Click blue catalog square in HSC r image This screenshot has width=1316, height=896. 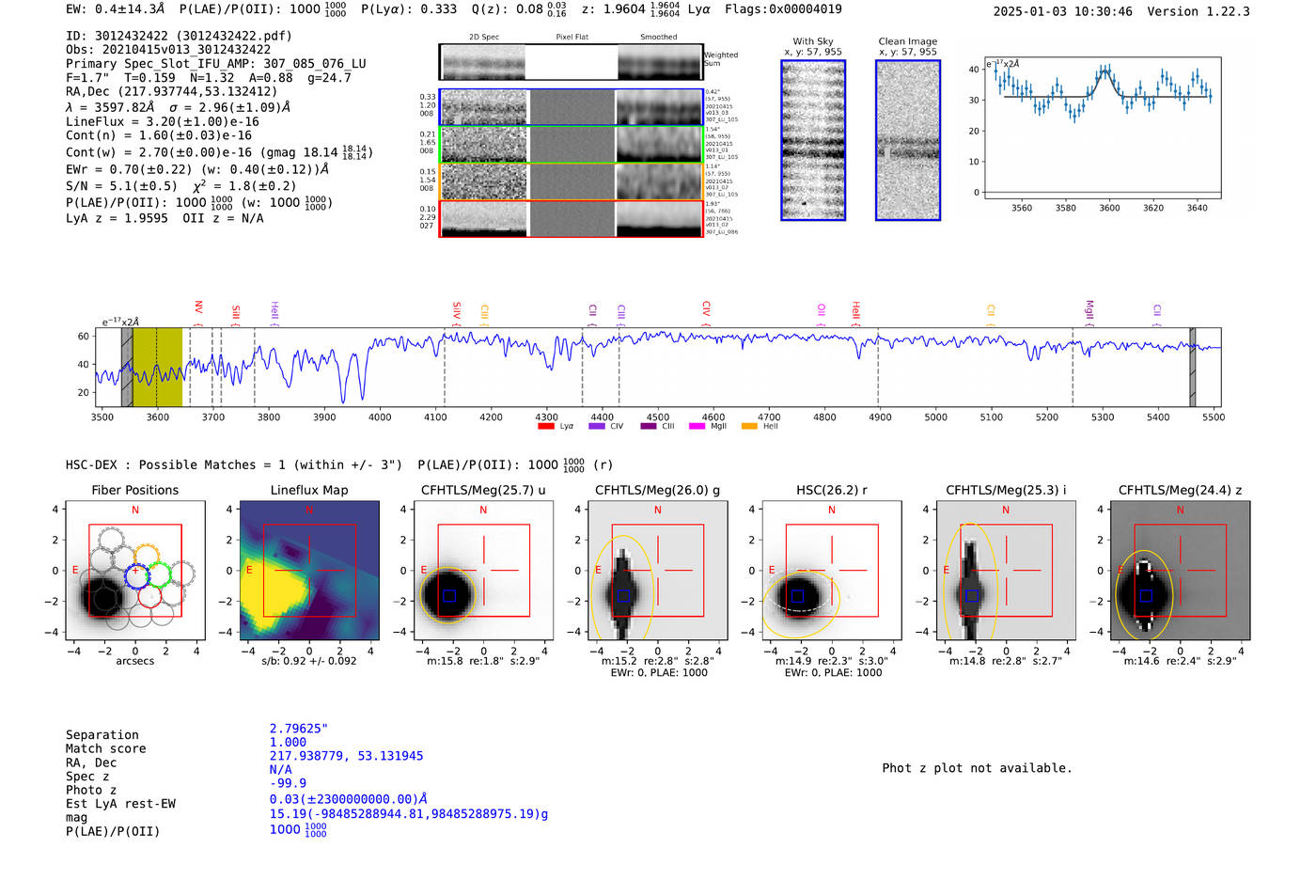[797, 596]
